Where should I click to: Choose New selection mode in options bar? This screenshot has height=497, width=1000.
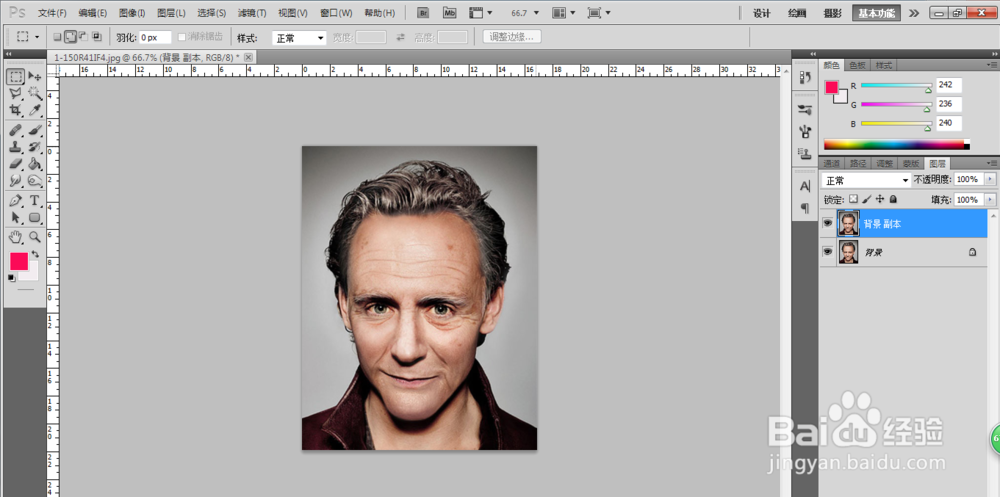[57, 37]
